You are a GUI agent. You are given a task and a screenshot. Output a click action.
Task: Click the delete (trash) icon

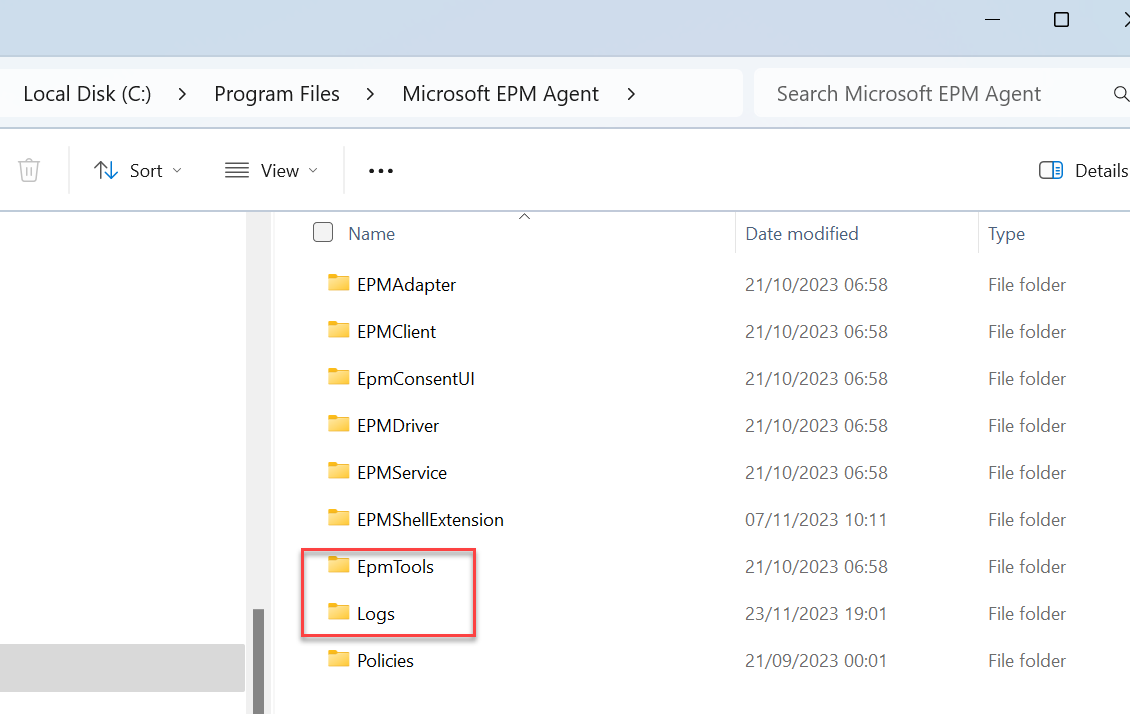(29, 170)
